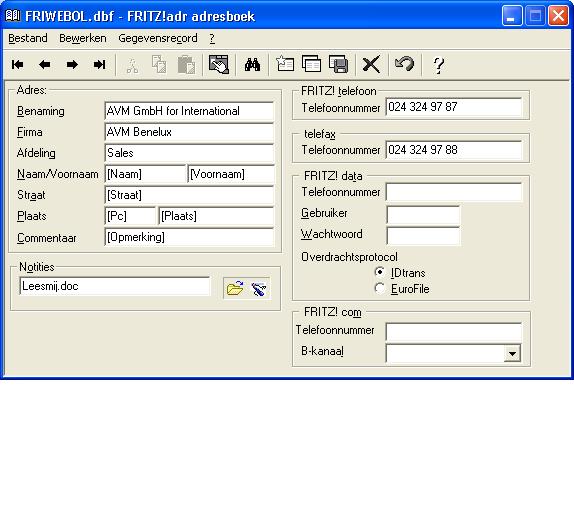Open search with the binoculars icon
Viewport: 574px width, 505px height.
[252, 65]
